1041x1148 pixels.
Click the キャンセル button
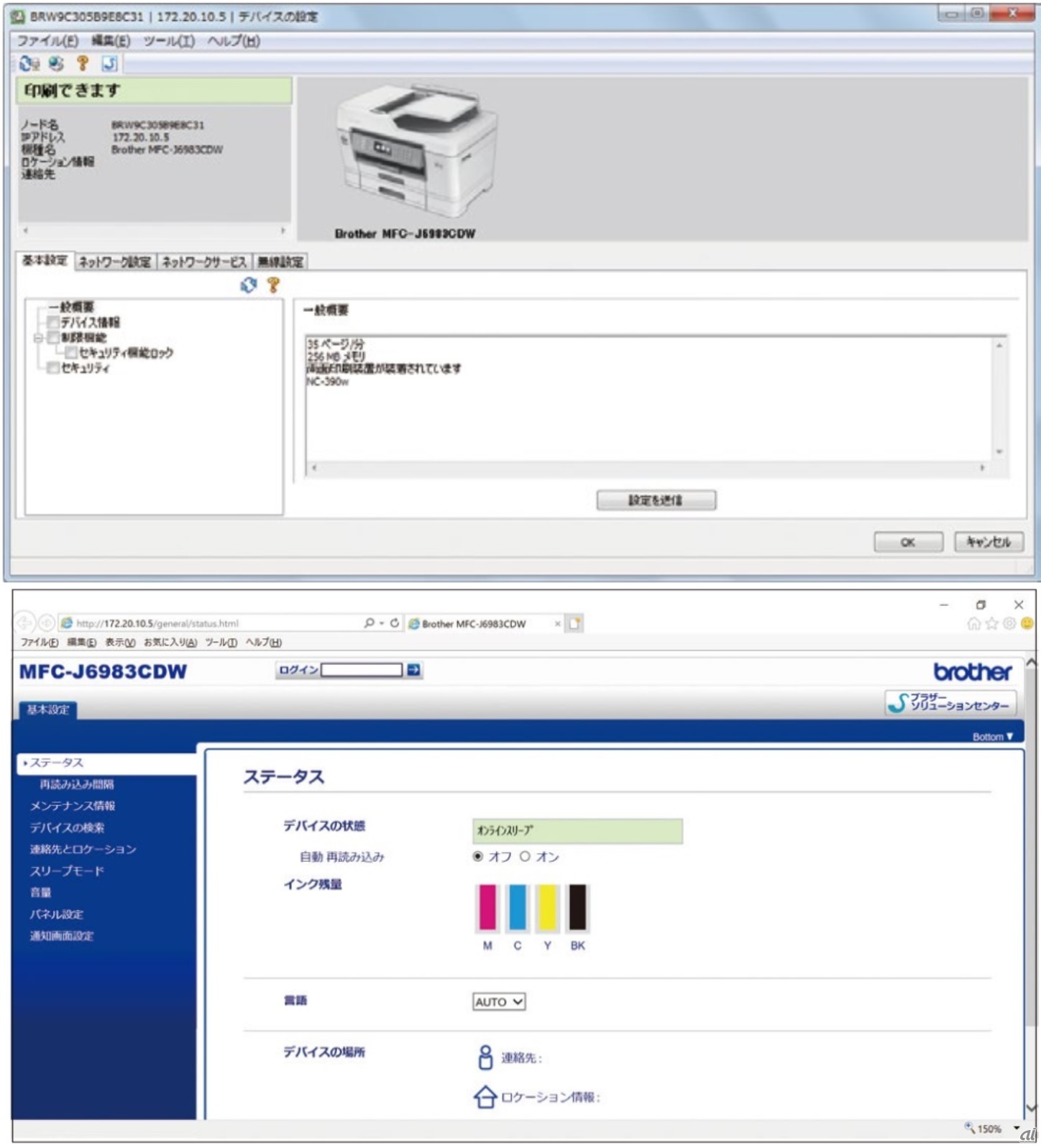[989, 542]
